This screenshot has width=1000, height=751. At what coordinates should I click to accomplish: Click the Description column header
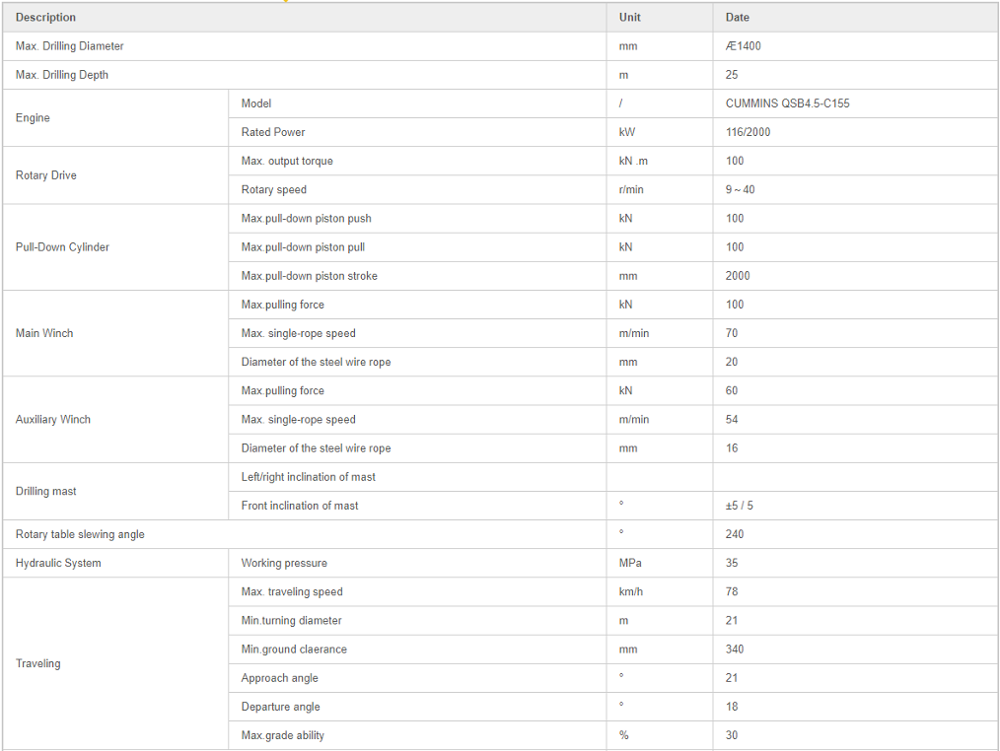46,17
